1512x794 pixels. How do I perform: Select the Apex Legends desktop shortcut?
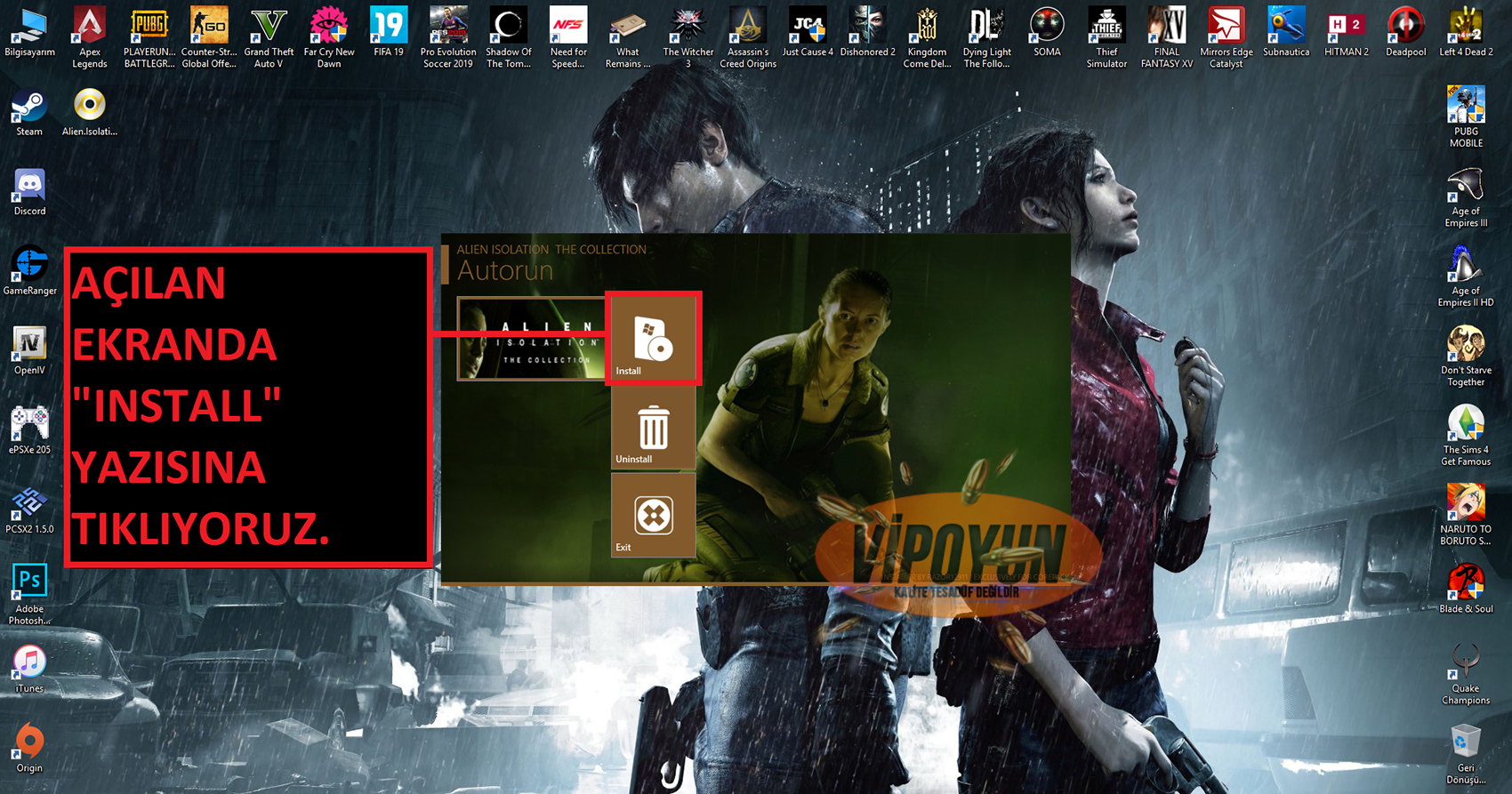[89, 37]
